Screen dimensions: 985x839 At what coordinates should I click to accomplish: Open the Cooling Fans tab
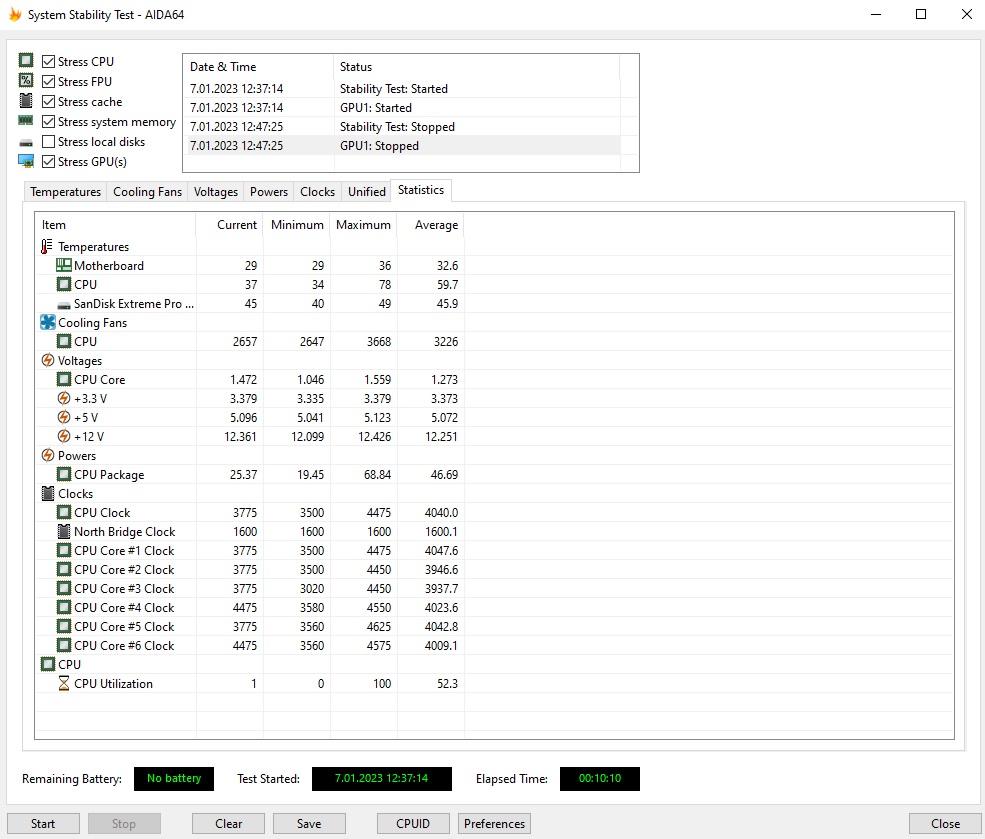pyautogui.click(x=147, y=192)
